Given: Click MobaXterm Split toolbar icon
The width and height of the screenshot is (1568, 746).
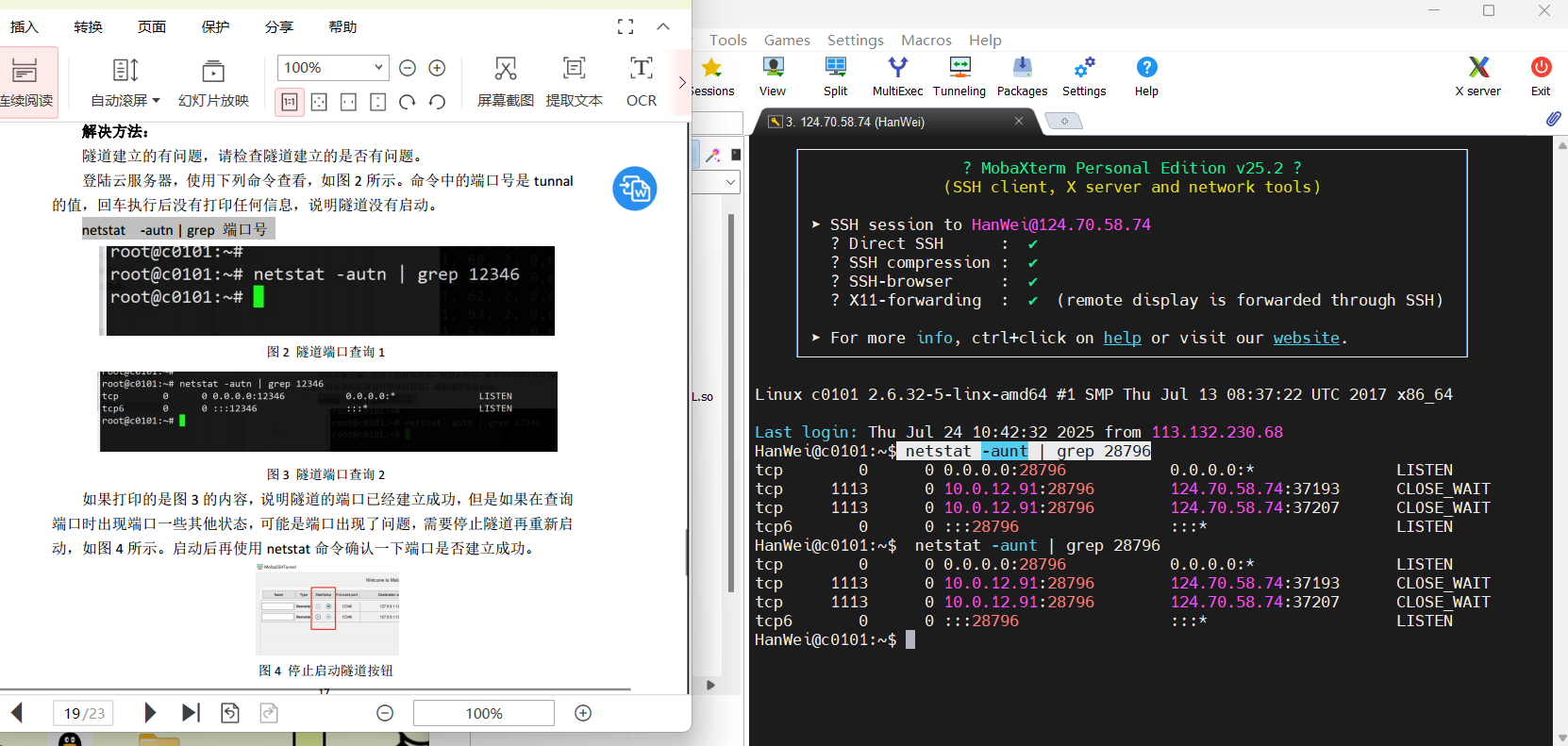Looking at the screenshot, I should 835,76.
